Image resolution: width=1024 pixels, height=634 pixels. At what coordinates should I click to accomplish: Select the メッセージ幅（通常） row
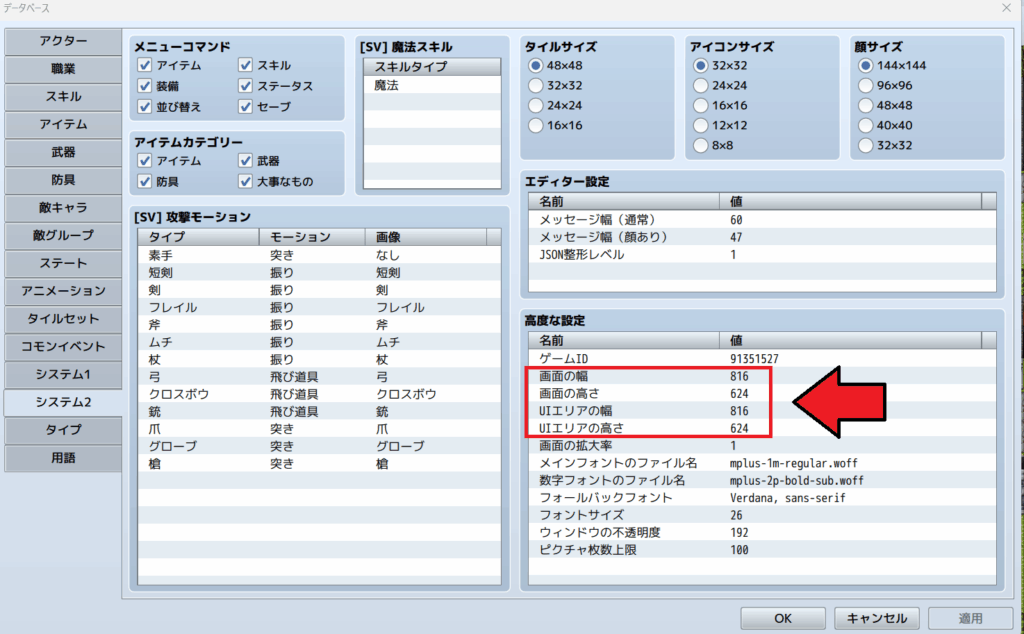pos(762,220)
